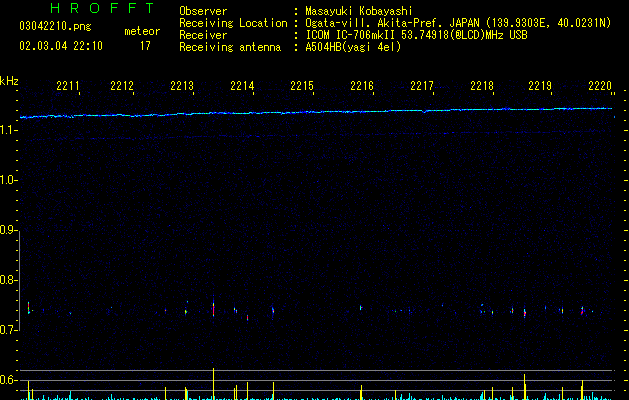Click the 0.9 frequency axis label
The image size is (629, 400).
9,230
